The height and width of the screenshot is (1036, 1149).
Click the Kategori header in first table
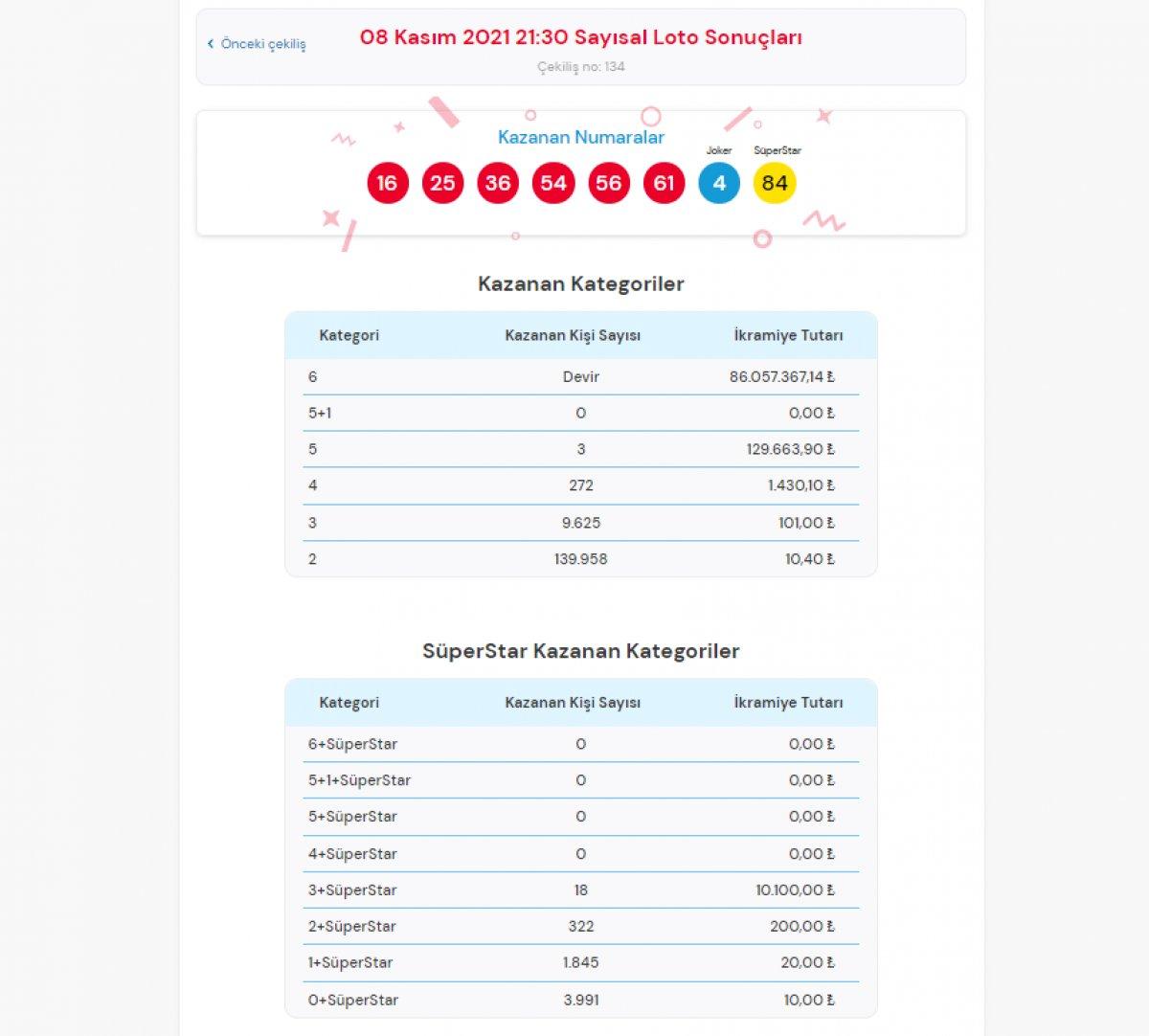[349, 335]
